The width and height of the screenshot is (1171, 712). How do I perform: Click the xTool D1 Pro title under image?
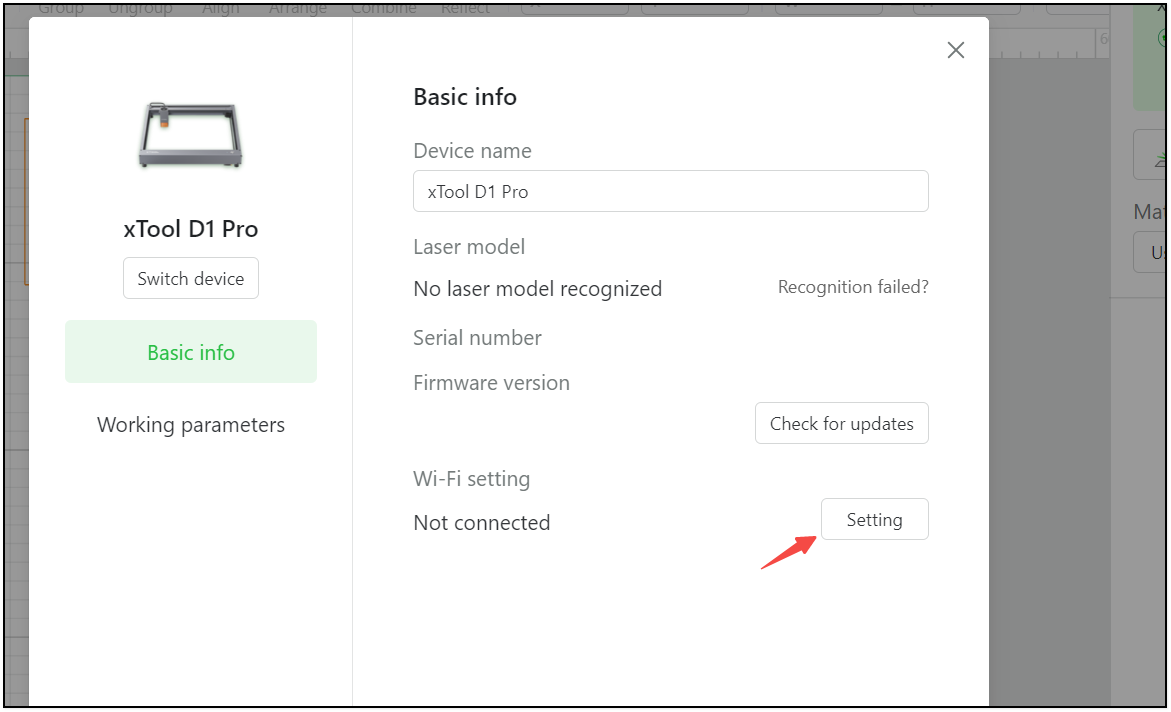191,229
